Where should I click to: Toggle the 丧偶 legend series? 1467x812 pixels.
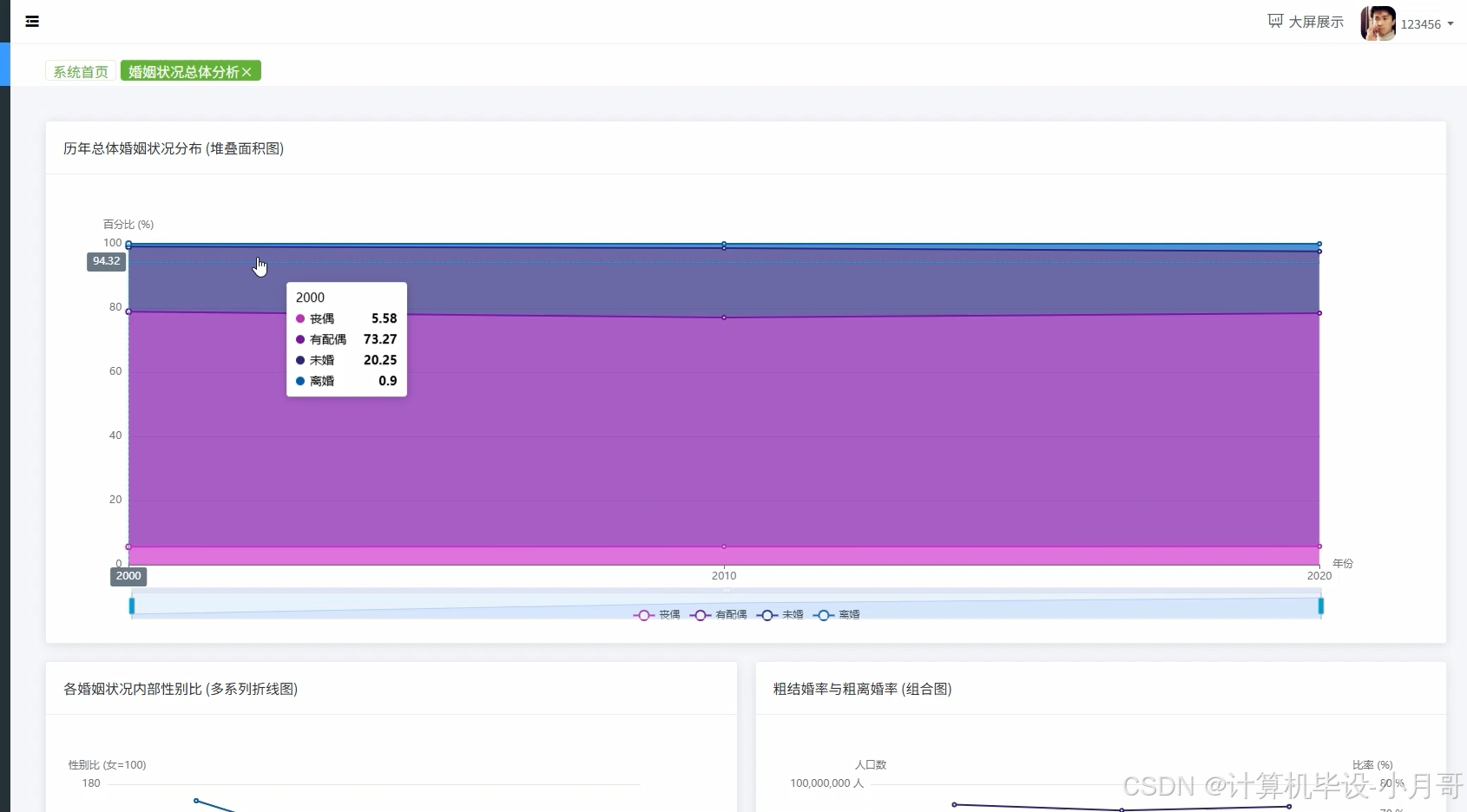pos(657,614)
